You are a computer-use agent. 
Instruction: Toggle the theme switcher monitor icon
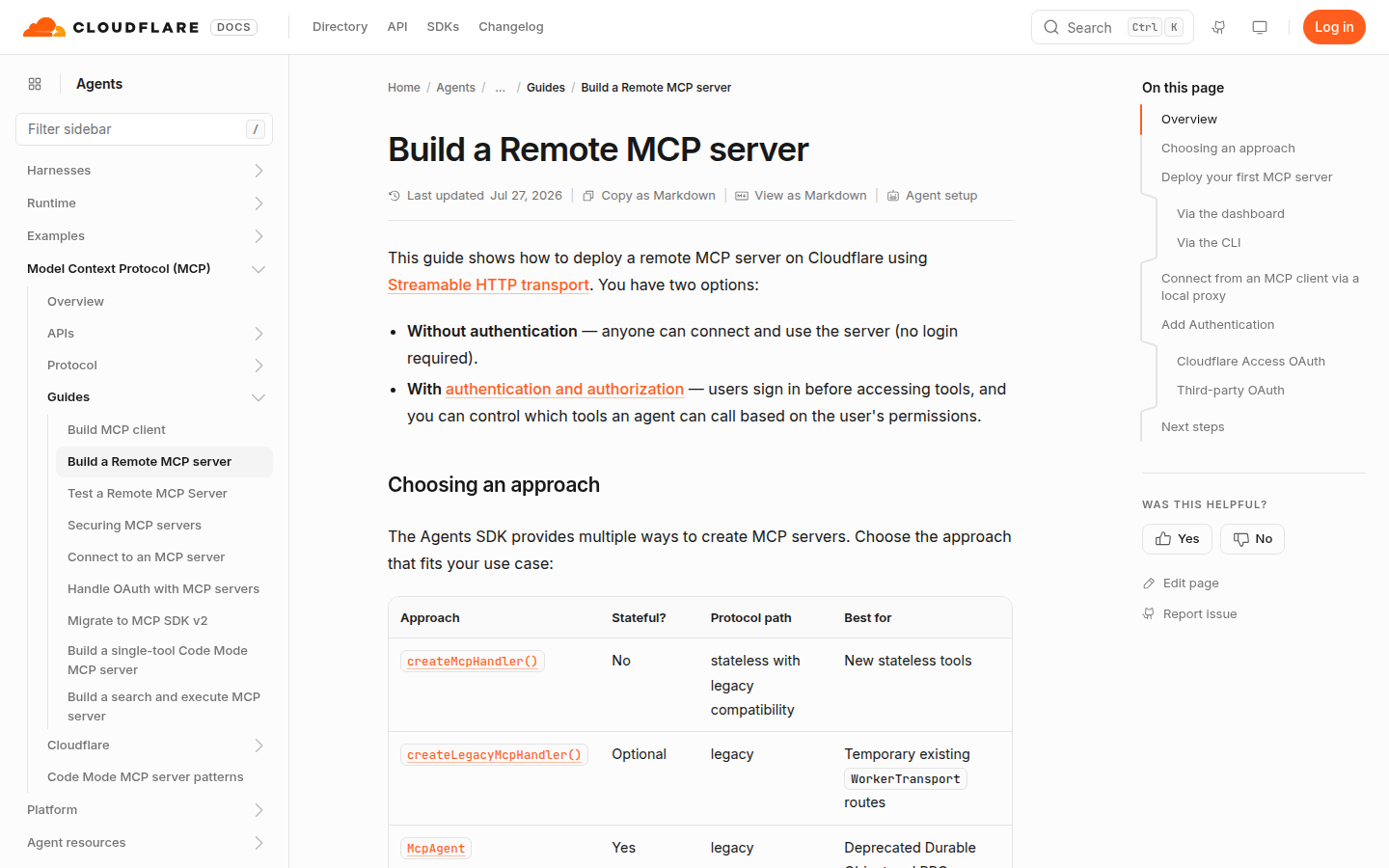[x=1260, y=27]
